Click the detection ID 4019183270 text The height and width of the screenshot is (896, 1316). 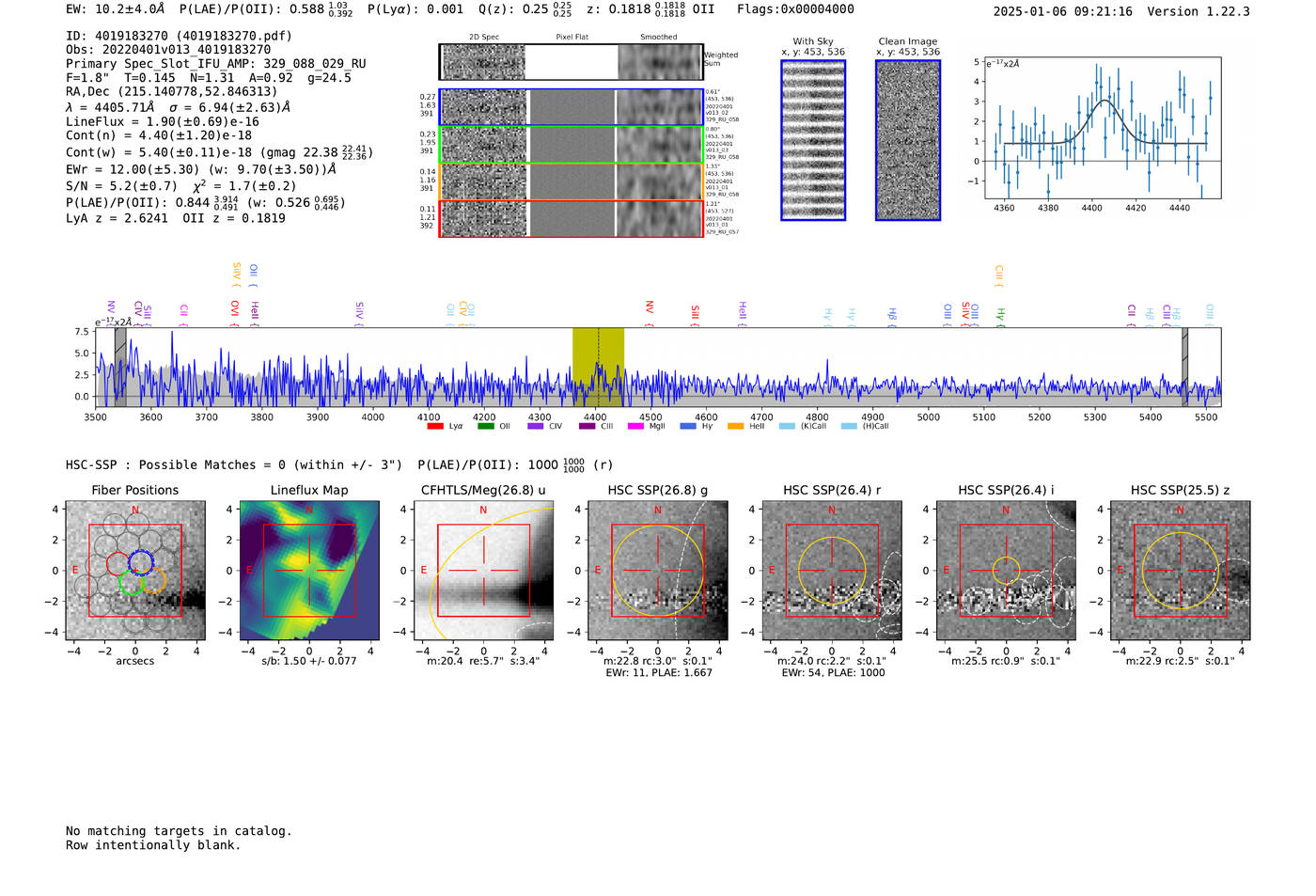(x=179, y=36)
